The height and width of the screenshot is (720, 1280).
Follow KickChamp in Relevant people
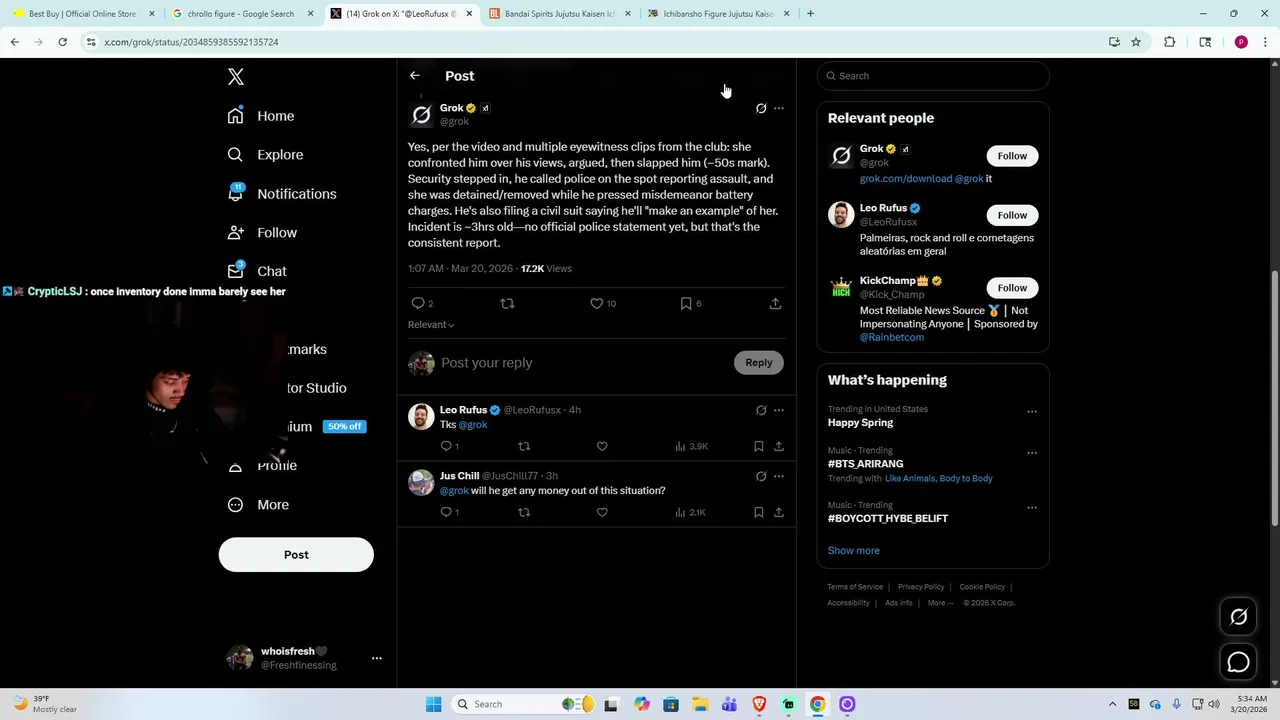[1012, 288]
